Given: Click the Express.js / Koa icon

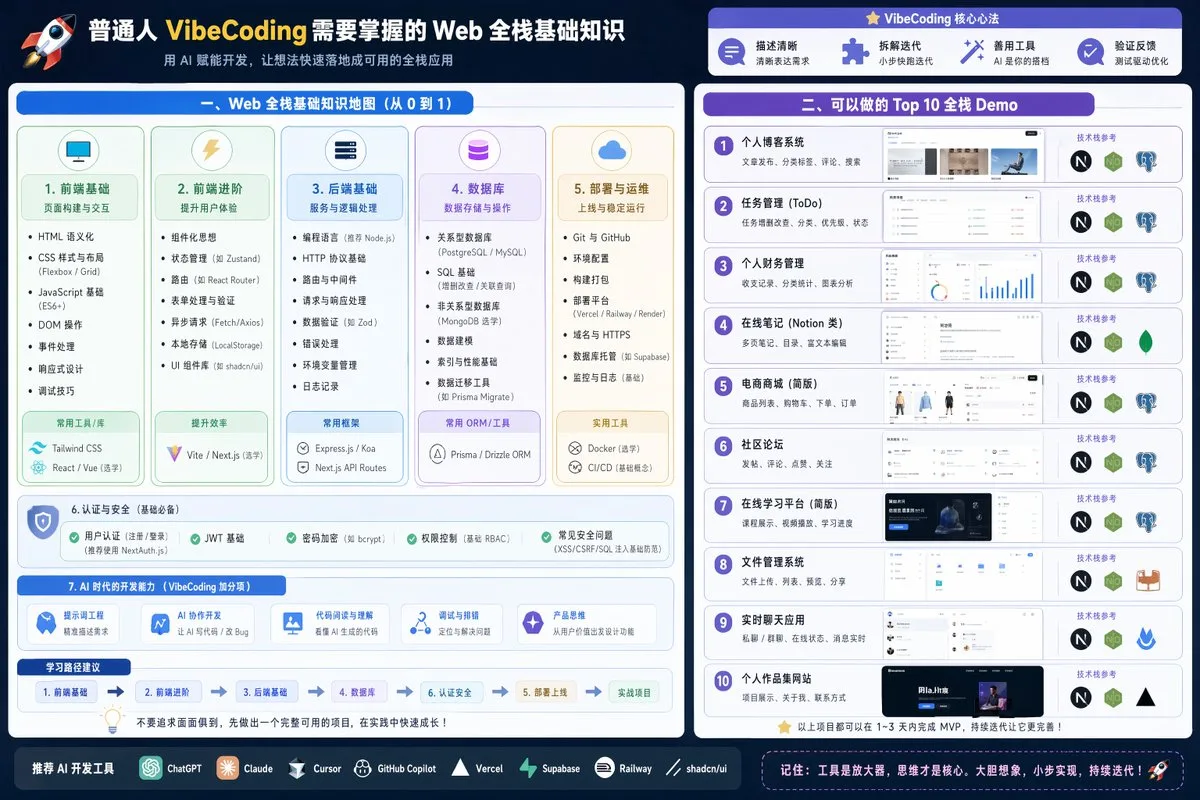Looking at the screenshot, I should 304,449.
